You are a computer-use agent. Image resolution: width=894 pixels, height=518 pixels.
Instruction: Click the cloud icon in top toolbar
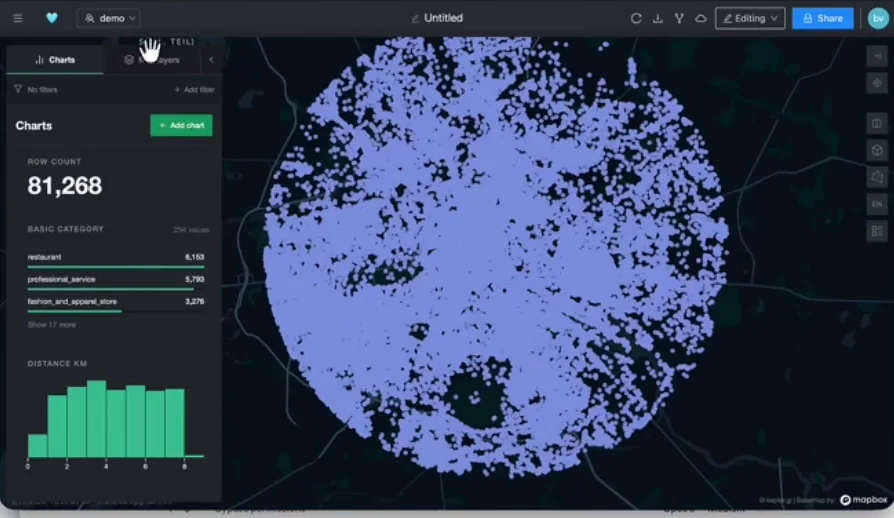[x=701, y=18]
